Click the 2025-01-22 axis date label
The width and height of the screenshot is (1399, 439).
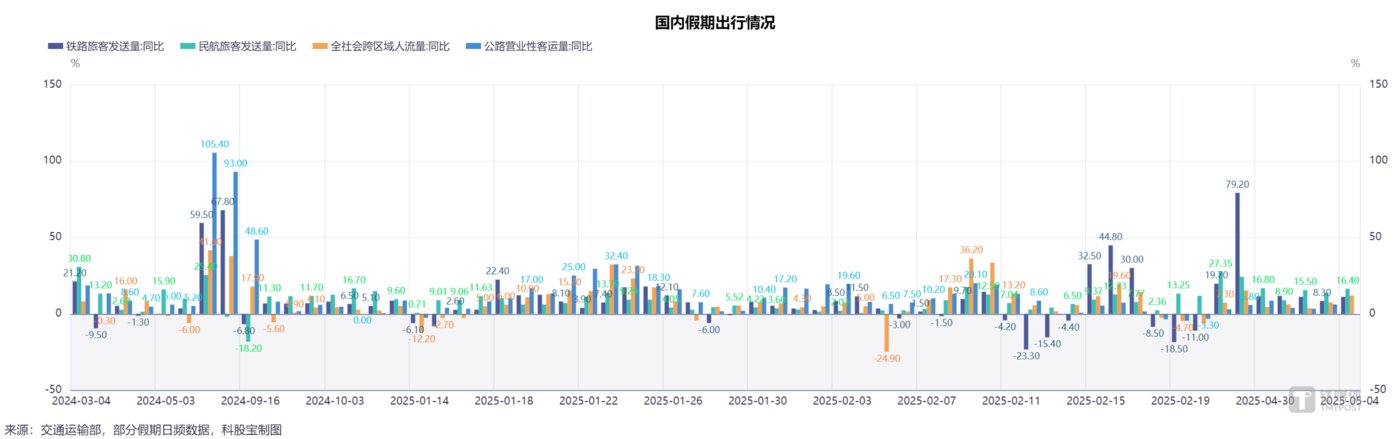pos(588,400)
